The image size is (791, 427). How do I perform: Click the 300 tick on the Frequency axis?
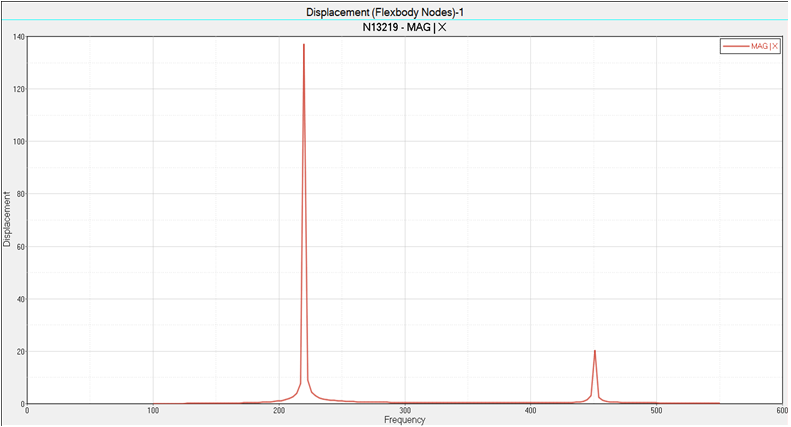pyautogui.click(x=405, y=411)
